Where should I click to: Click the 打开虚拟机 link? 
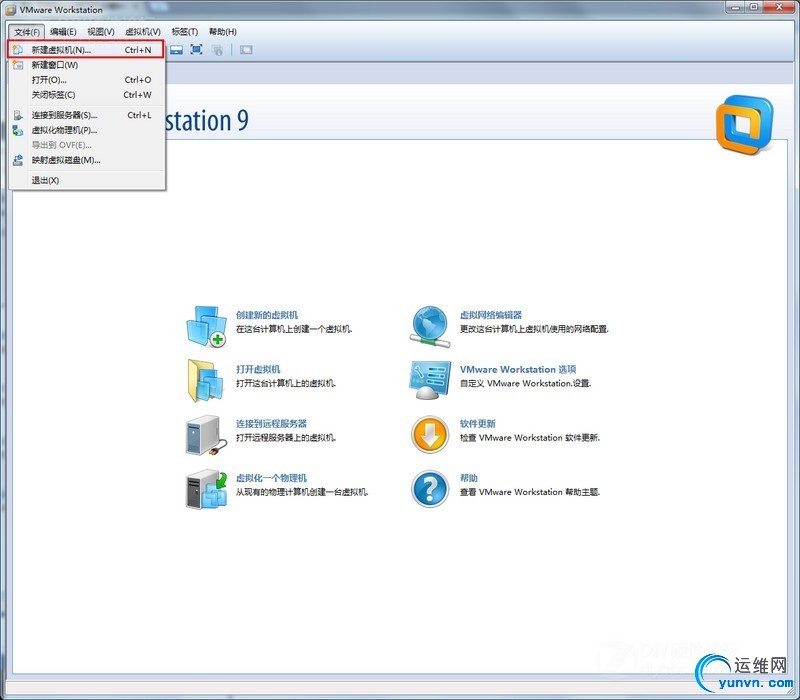pyautogui.click(x=258, y=369)
